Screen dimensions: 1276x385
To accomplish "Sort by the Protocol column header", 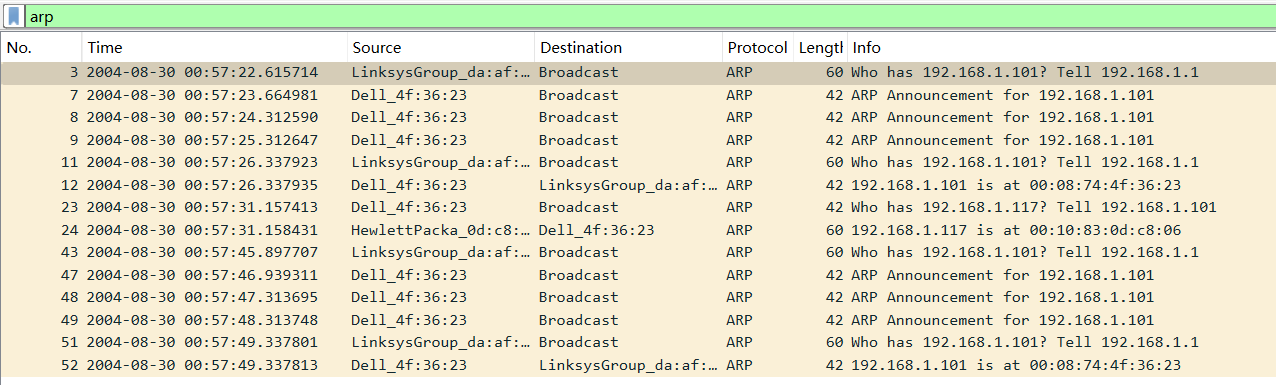I will coord(757,47).
